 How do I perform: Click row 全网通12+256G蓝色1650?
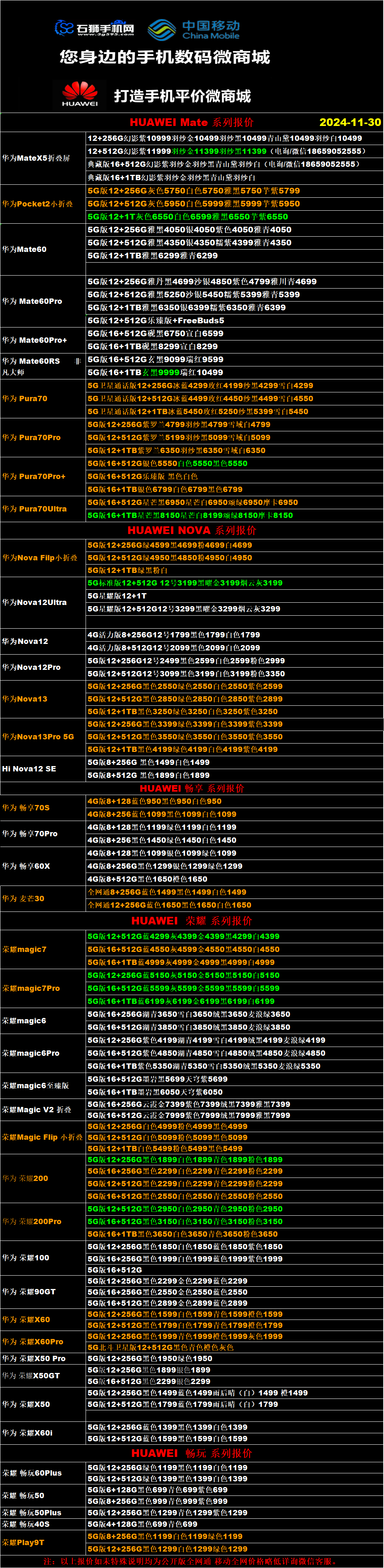click(x=235, y=906)
